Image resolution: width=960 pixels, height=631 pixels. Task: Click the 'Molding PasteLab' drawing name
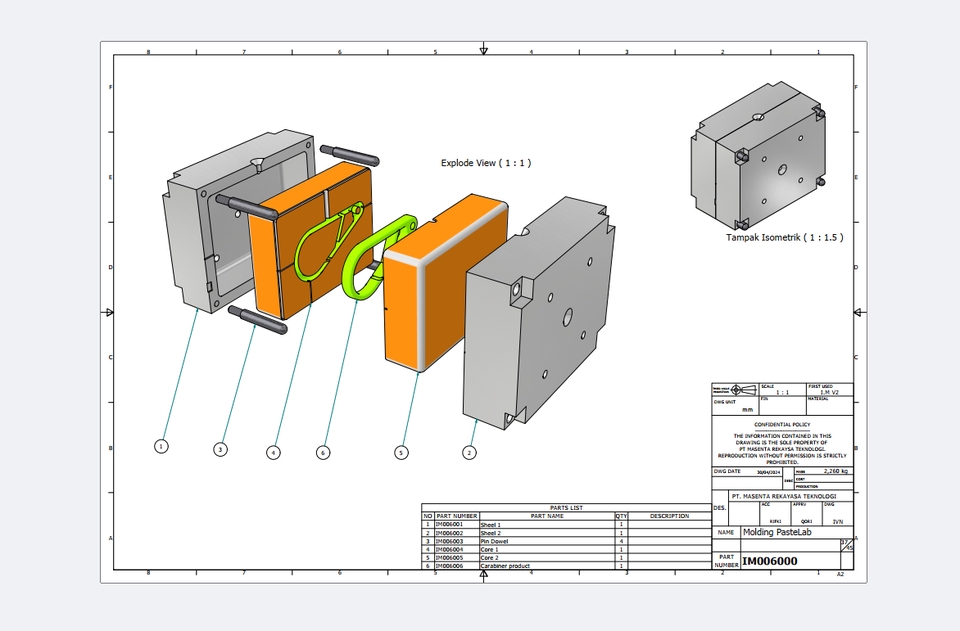click(x=777, y=532)
